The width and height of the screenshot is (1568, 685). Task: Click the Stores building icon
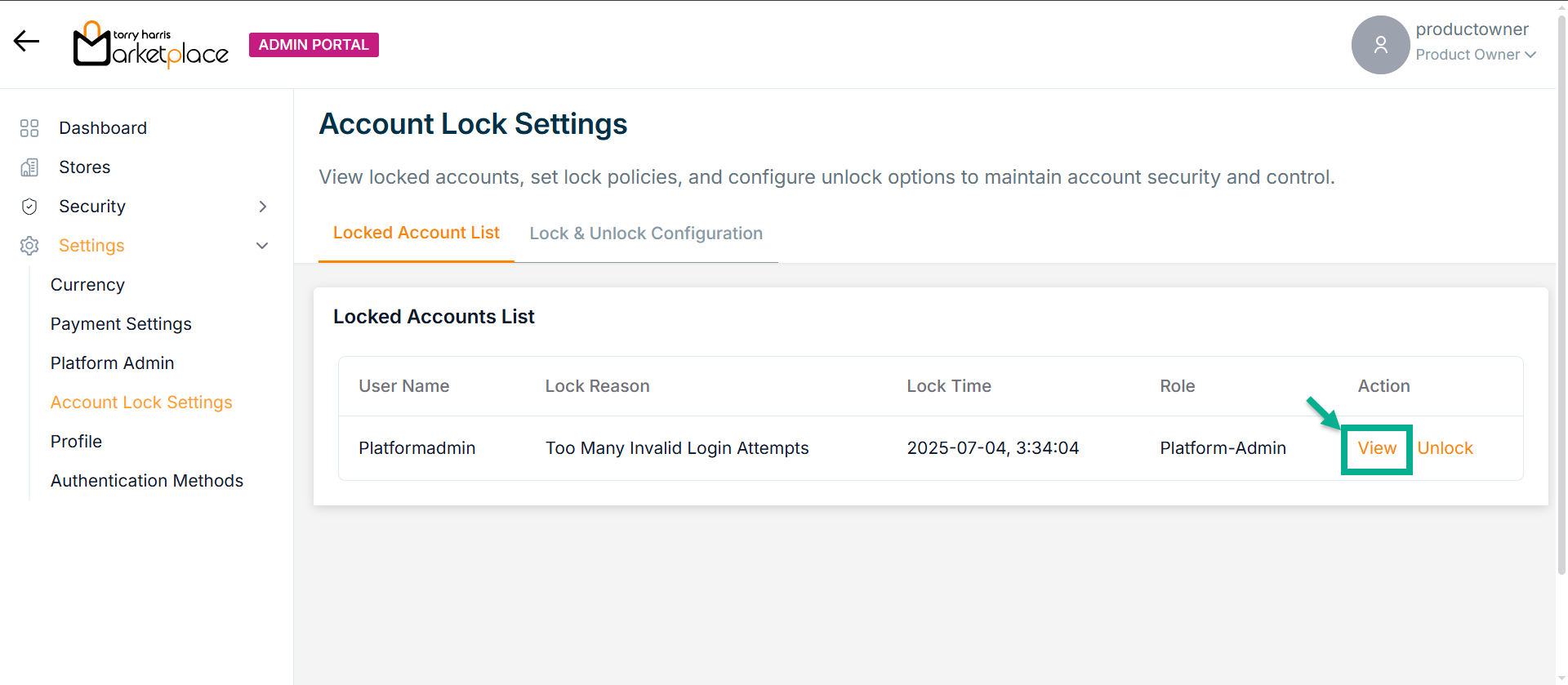(29, 167)
